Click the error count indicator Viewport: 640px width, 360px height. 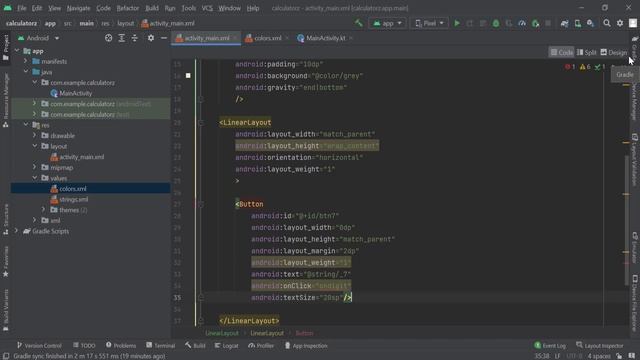570,67
